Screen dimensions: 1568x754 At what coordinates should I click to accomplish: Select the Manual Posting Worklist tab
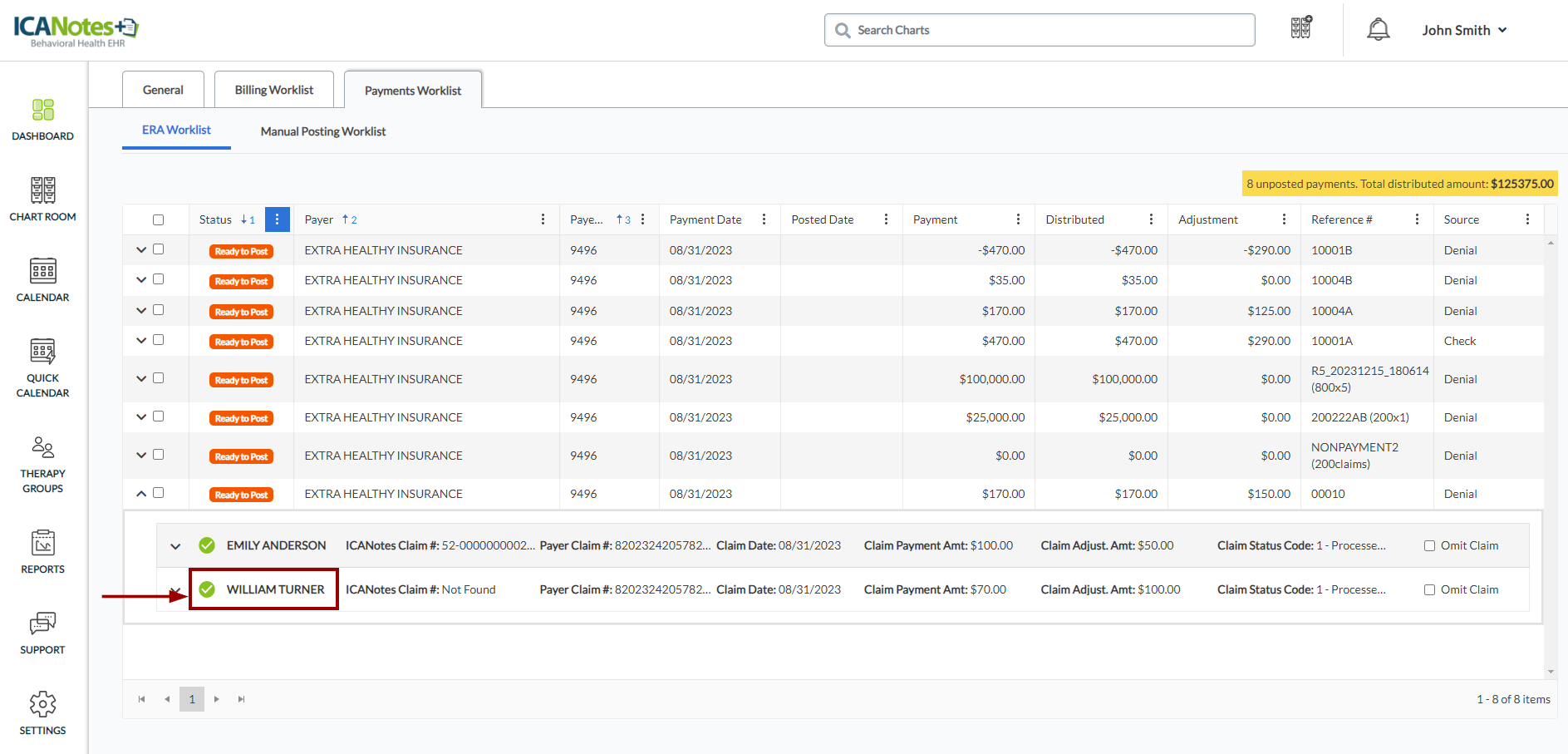pyautogui.click(x=322, y=131)
